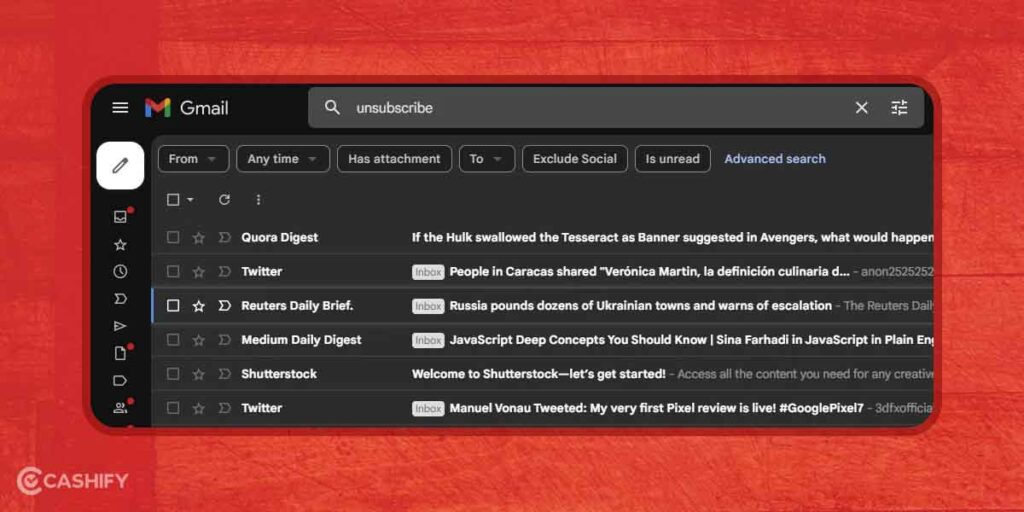Click the search magnifier icon
The image size is (1024, 512).
pos(332,108)
